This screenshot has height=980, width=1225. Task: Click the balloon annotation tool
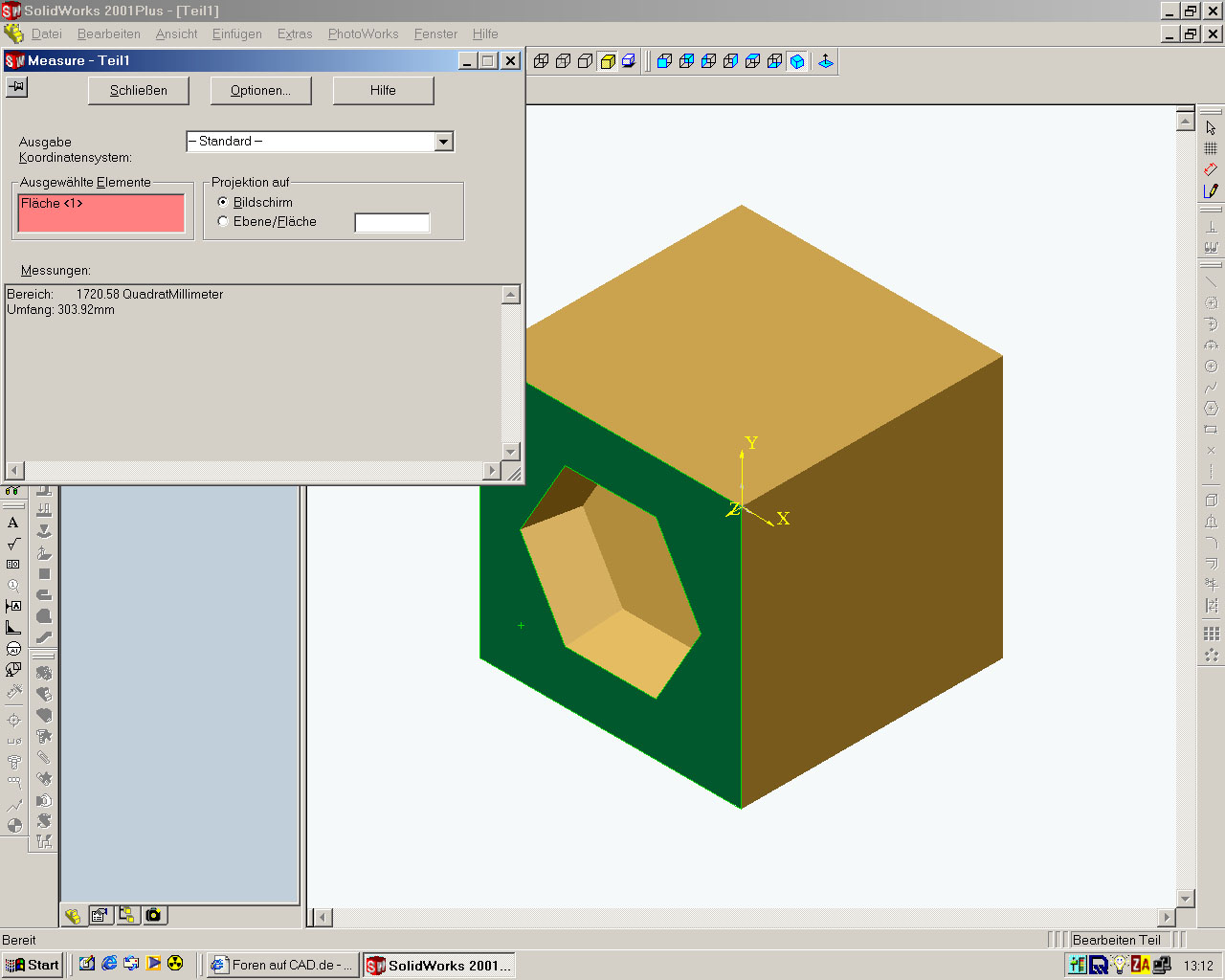[x=13, y=586]
